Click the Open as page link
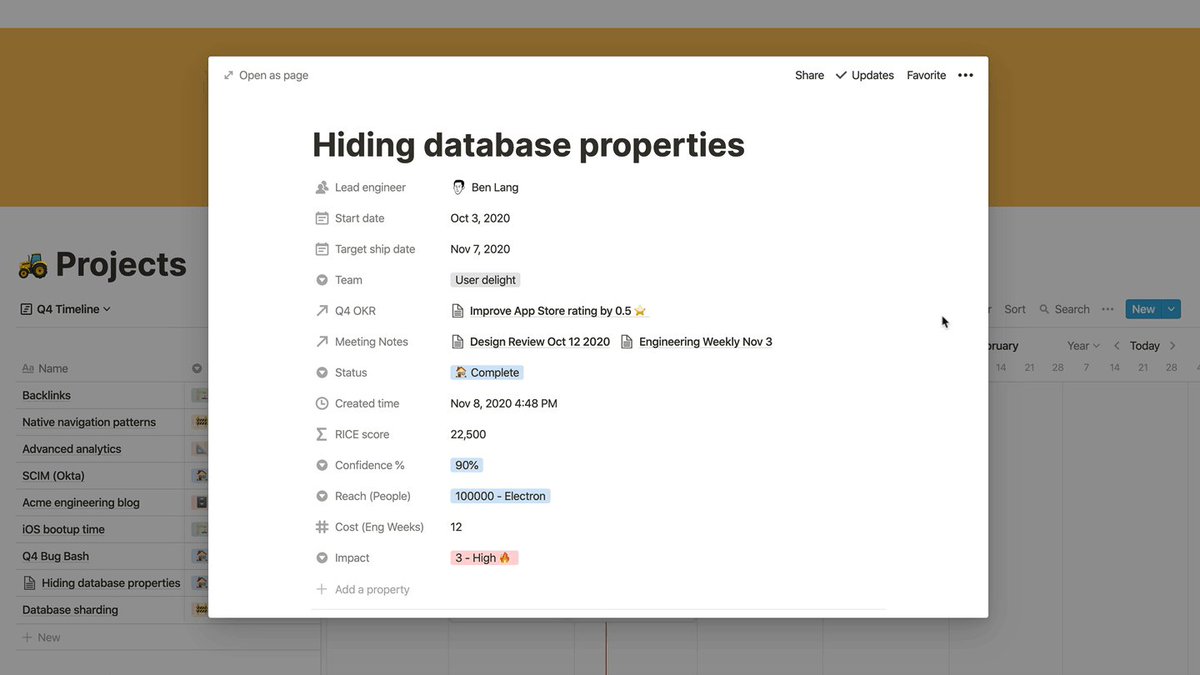The width and height of the screenshot is (1200, 675). click(x=266, y=75)
